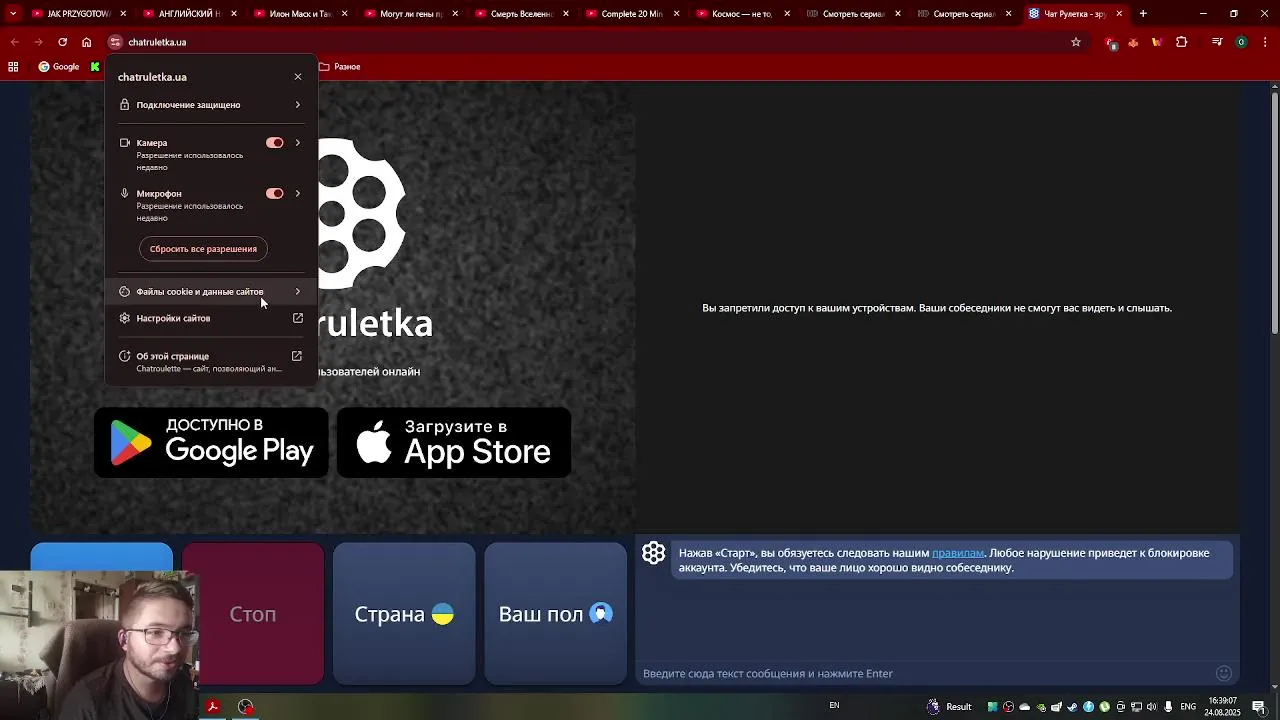
Task: Open Windows notification center icon
Action: coord(1259,707)
